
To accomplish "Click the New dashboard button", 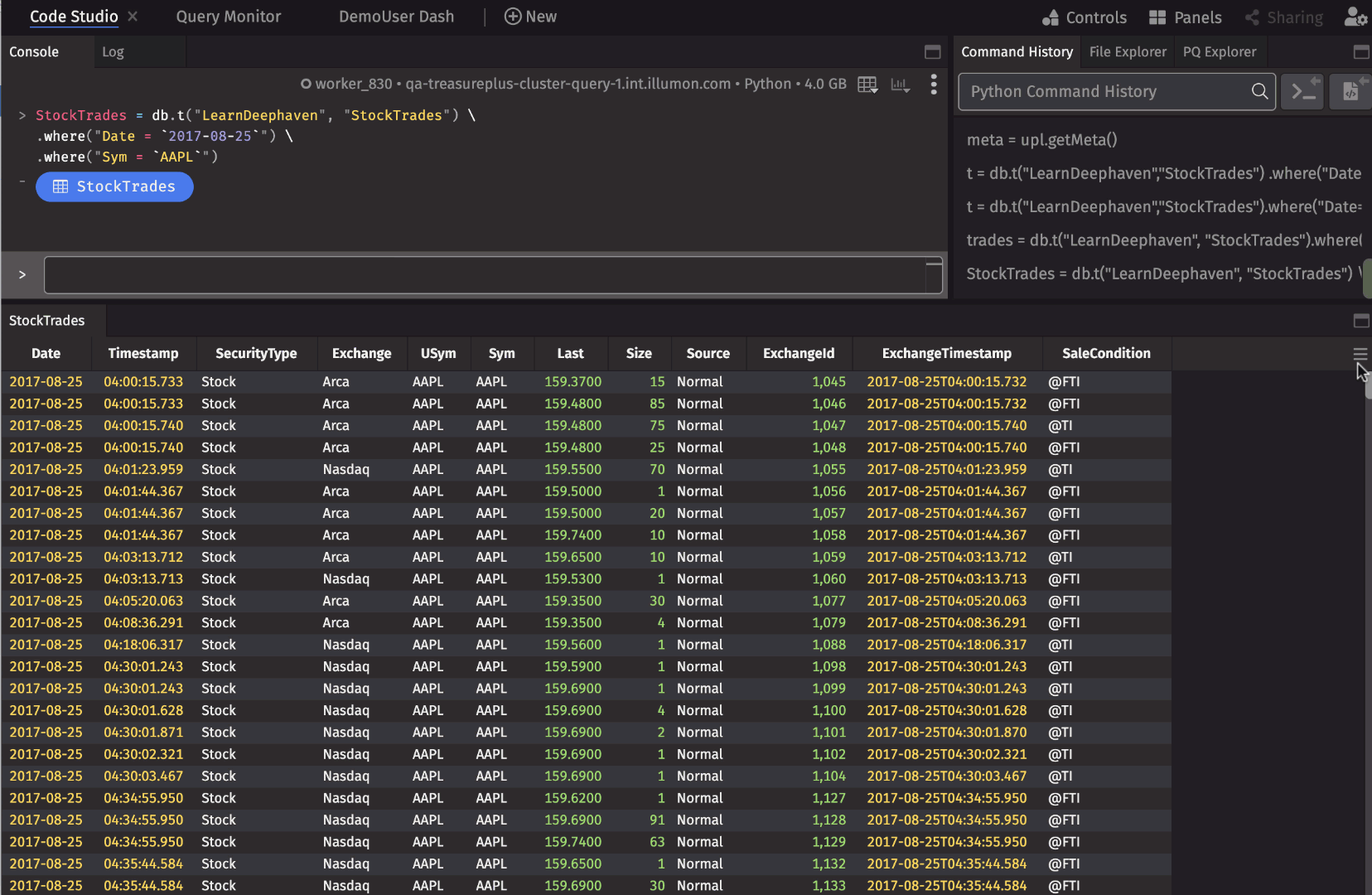I will tap(530, 17).
